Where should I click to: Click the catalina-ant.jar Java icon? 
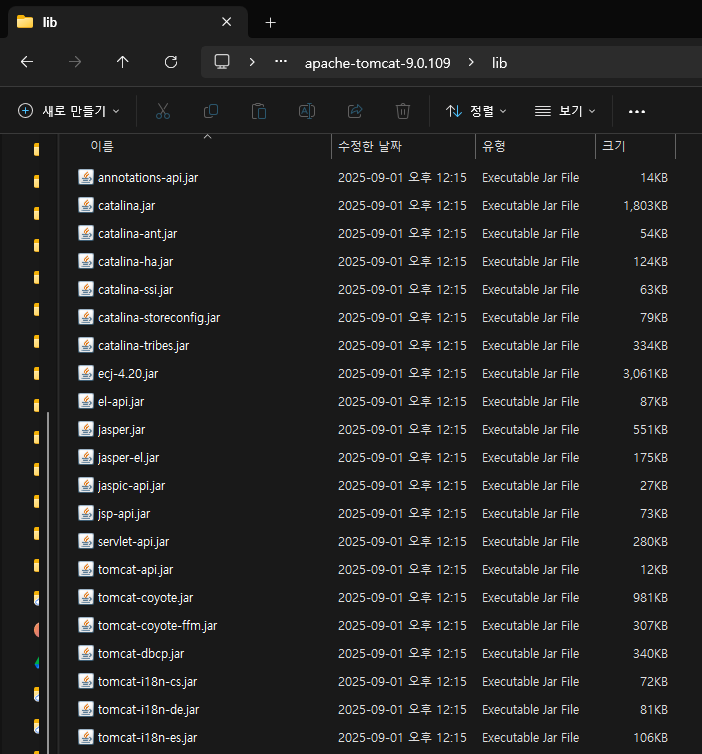coord(86,233)
